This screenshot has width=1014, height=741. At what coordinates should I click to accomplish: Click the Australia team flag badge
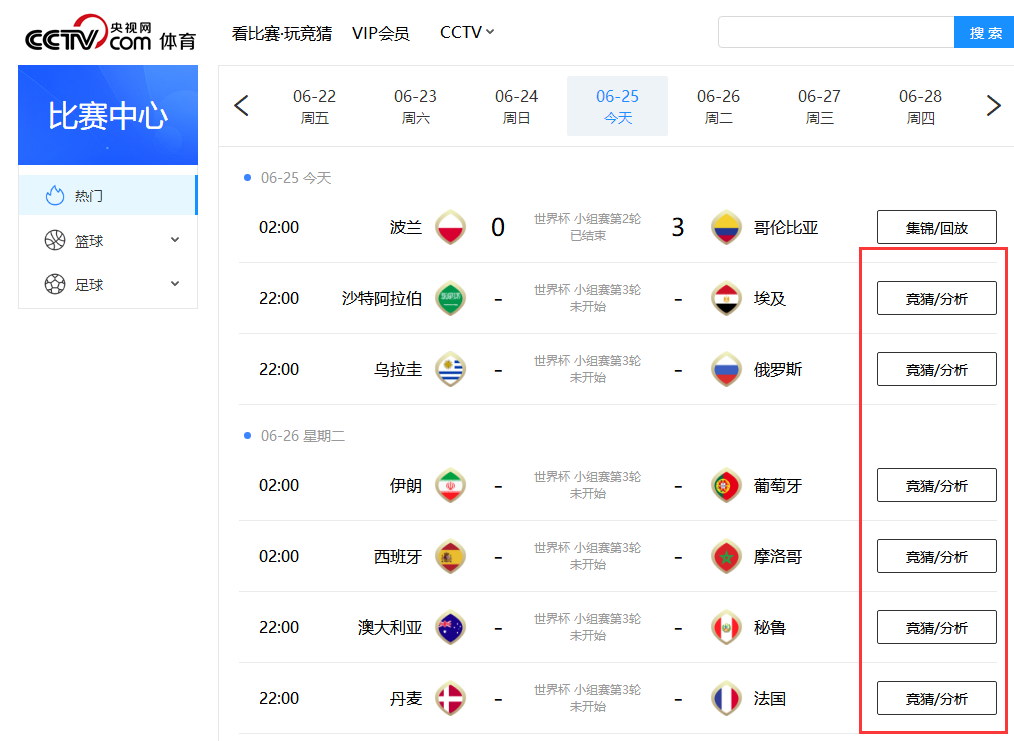pyautogui.click(x=450, y=628)
